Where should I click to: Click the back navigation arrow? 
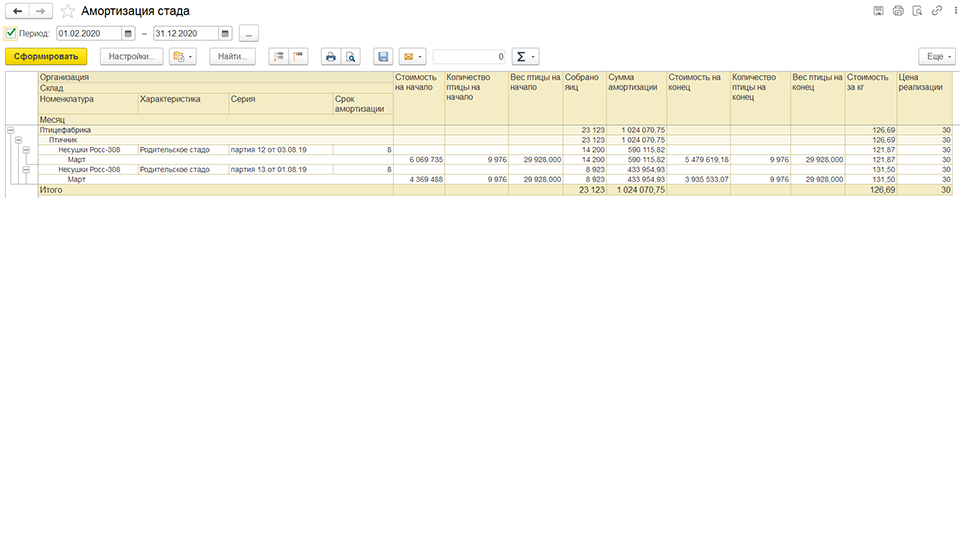(17, 11)
